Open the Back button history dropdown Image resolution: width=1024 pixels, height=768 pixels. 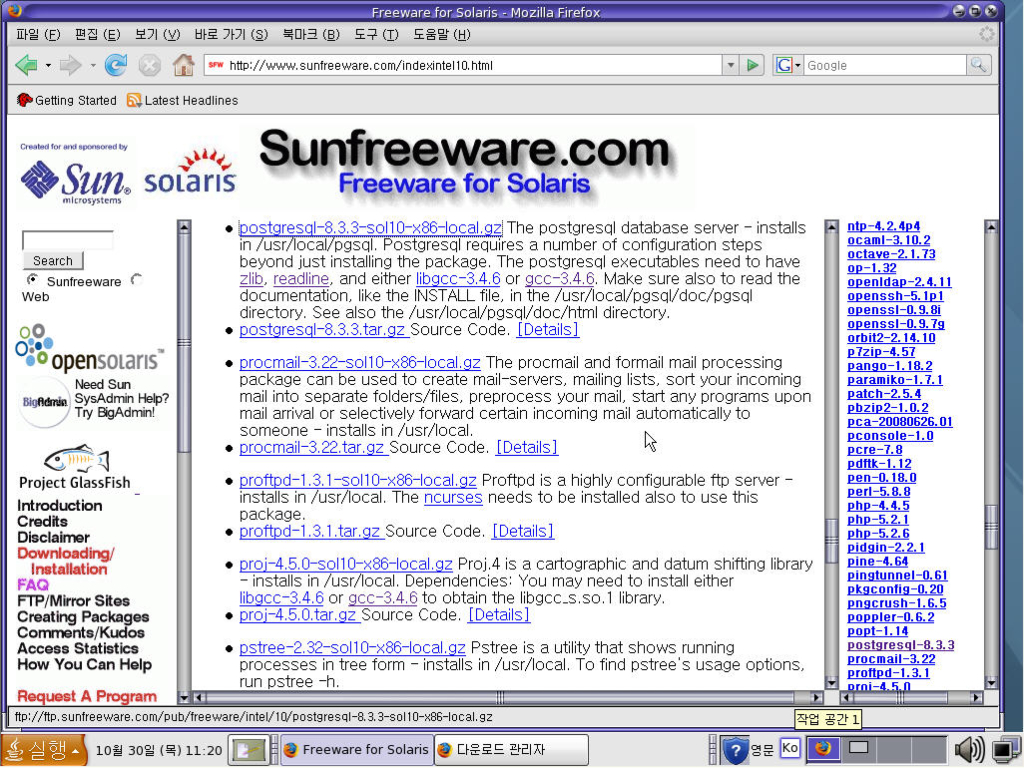click(48, 65)
